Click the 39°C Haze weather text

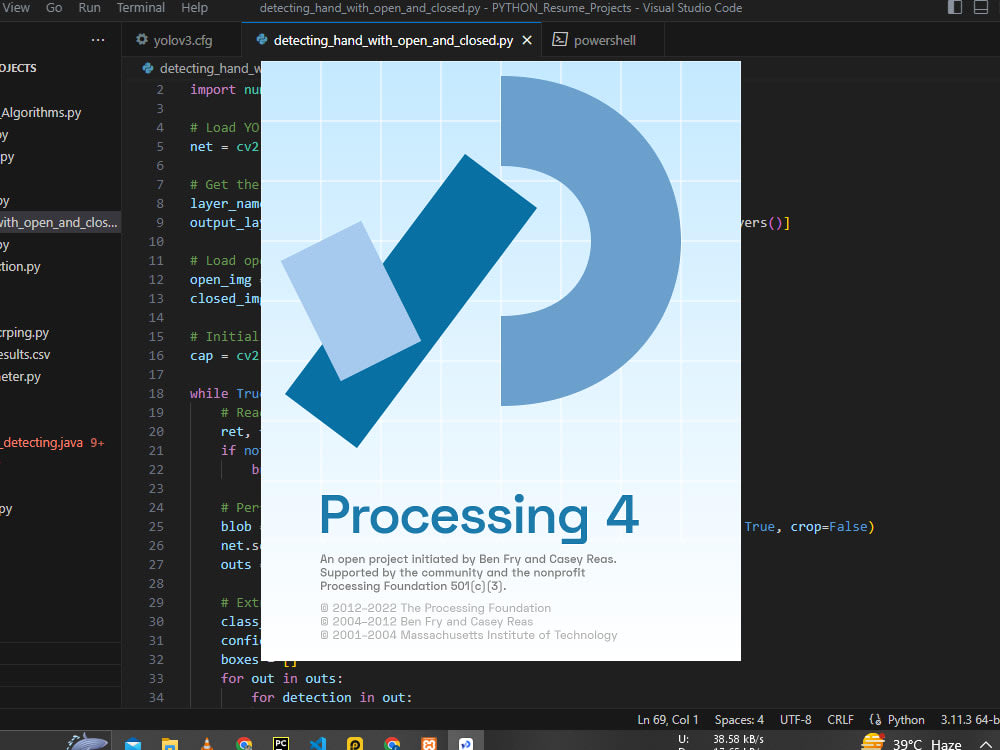(x=927, y=744)
